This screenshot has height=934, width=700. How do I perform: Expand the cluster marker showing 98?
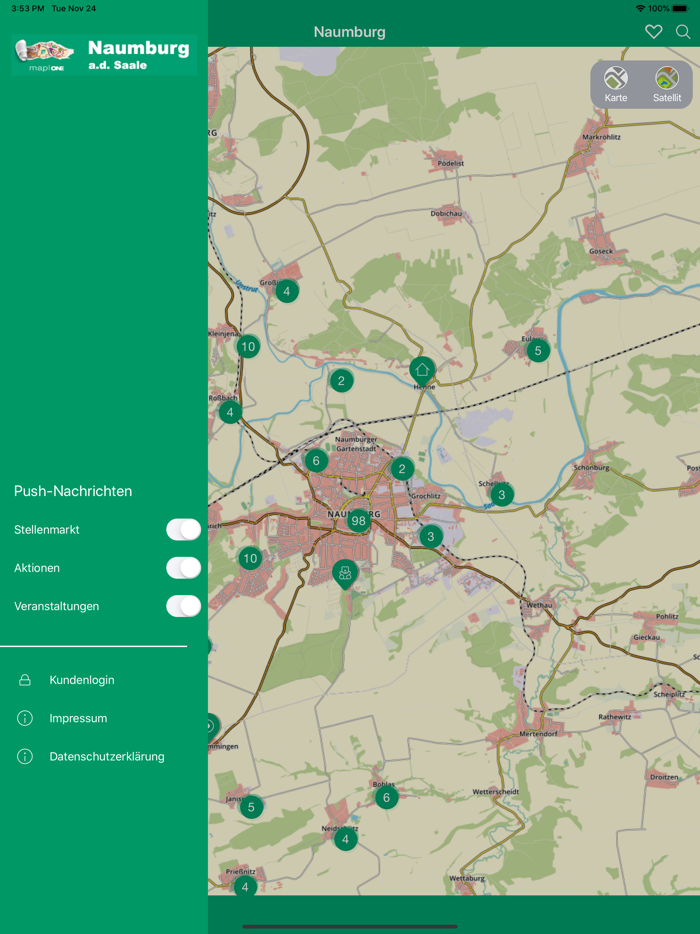coord(358,521)
